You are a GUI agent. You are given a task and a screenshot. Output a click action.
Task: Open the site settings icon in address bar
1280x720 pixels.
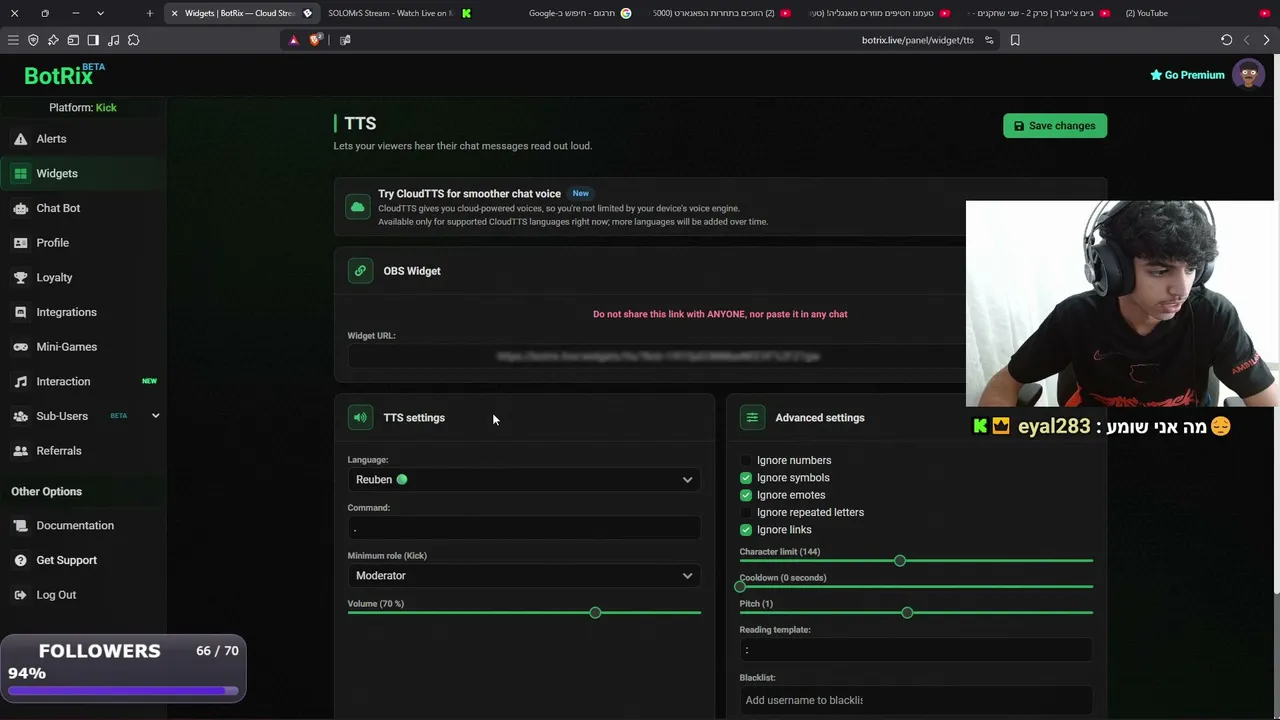989,40
